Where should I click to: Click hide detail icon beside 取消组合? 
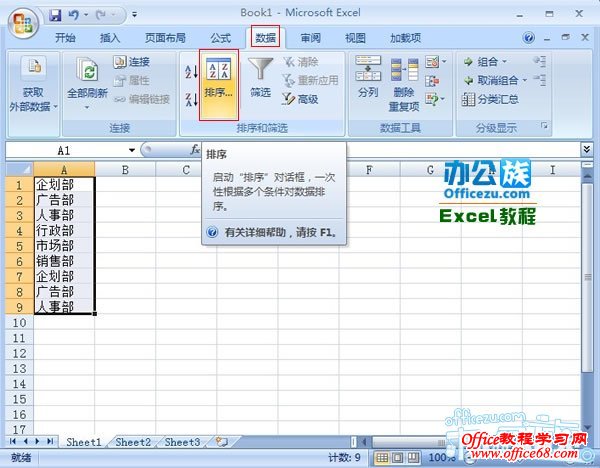[x=540, y=80]
